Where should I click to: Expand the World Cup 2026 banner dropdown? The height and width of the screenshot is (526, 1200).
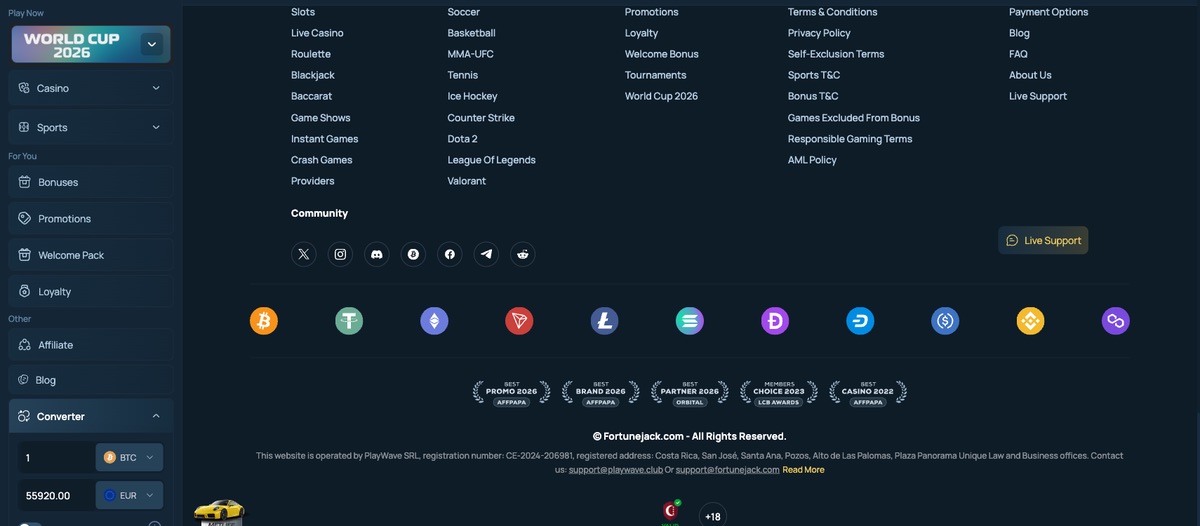152,44
